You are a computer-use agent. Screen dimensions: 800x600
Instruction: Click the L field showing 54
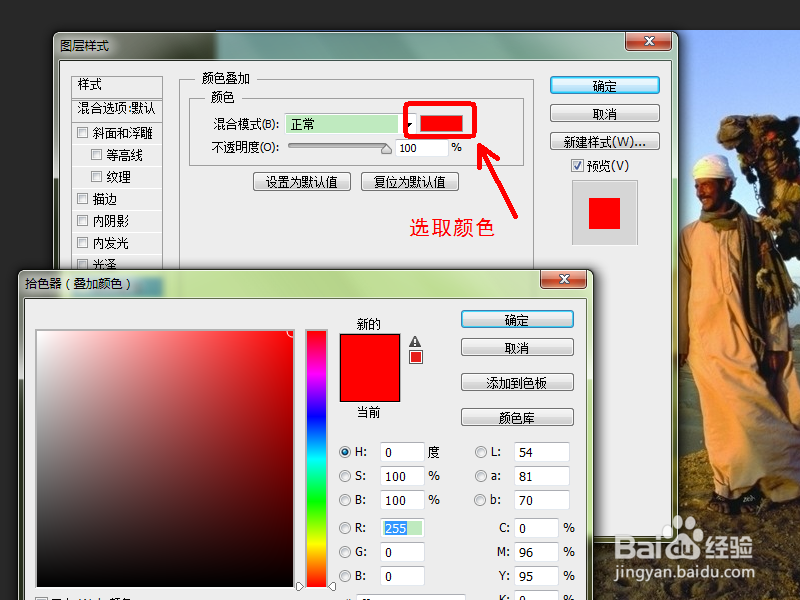[541, 452]
